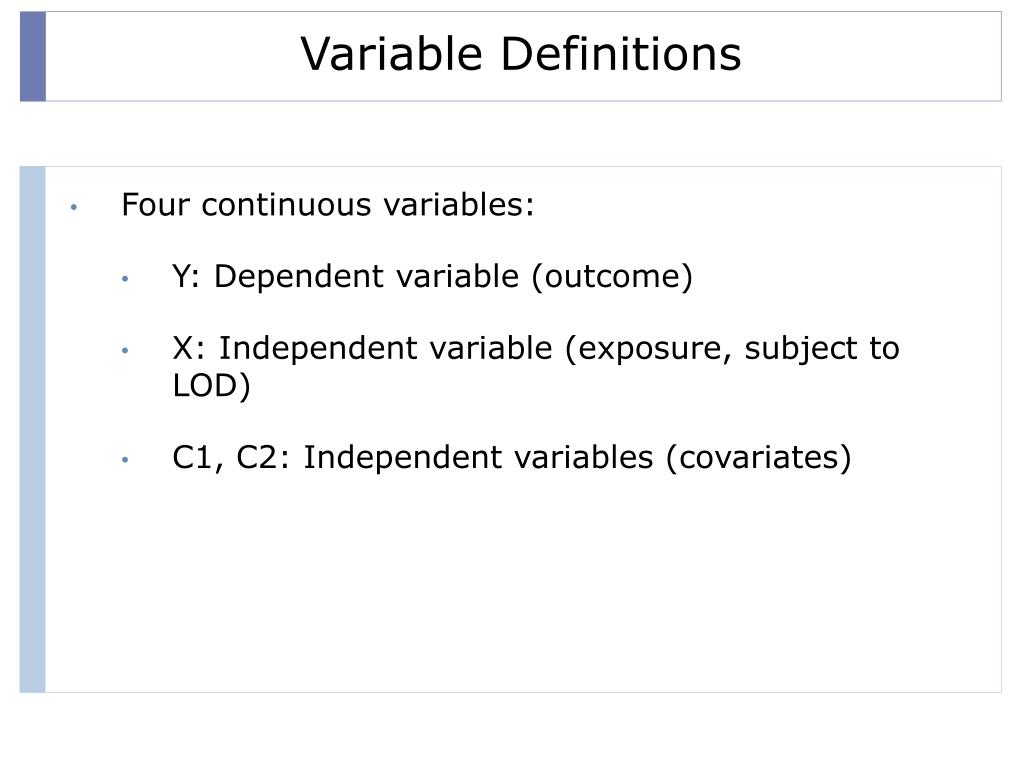Click the bullet dot before X: Independent
1024x768 pixels.
(125, 351)
